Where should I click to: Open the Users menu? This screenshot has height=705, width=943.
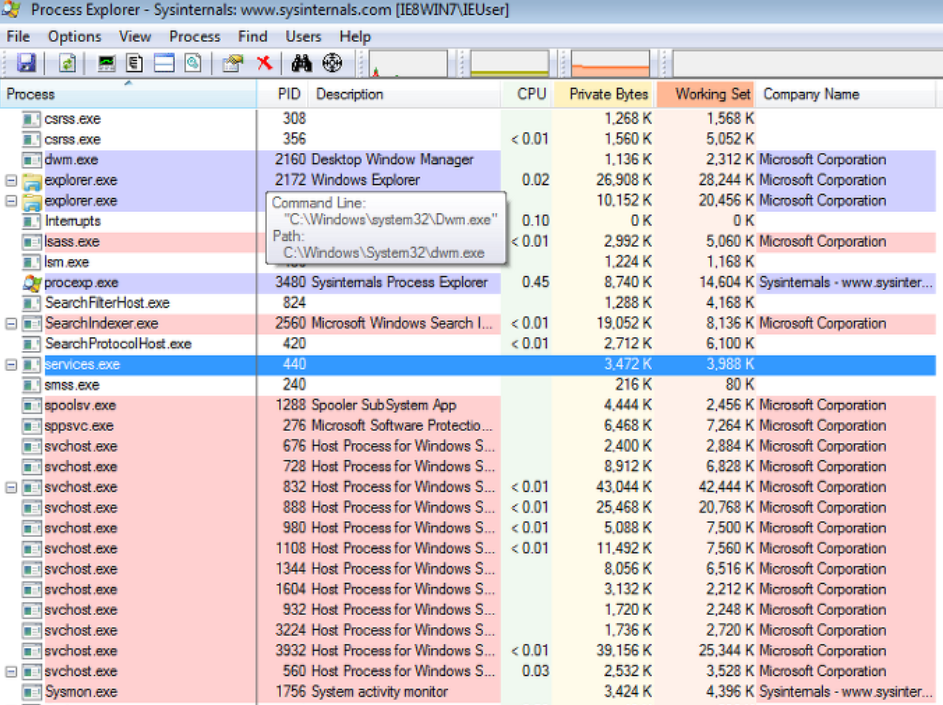303,37
